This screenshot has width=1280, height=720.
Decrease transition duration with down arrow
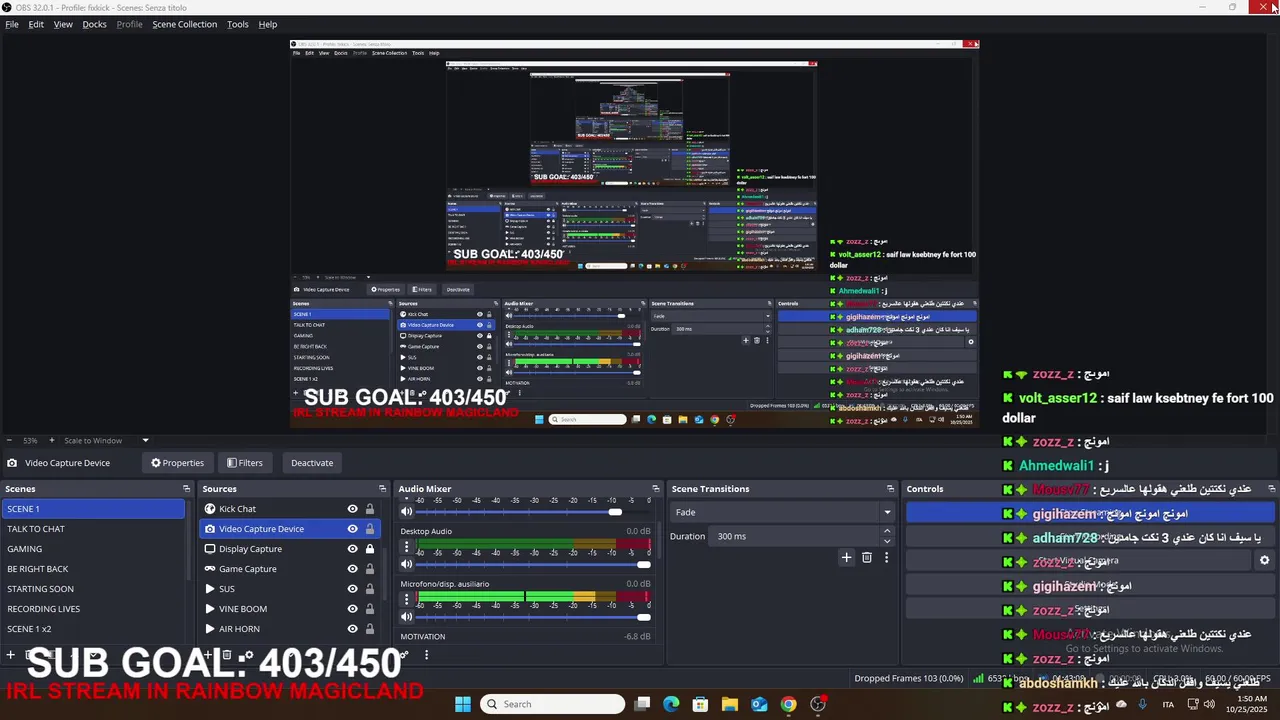tap(887, 541)
